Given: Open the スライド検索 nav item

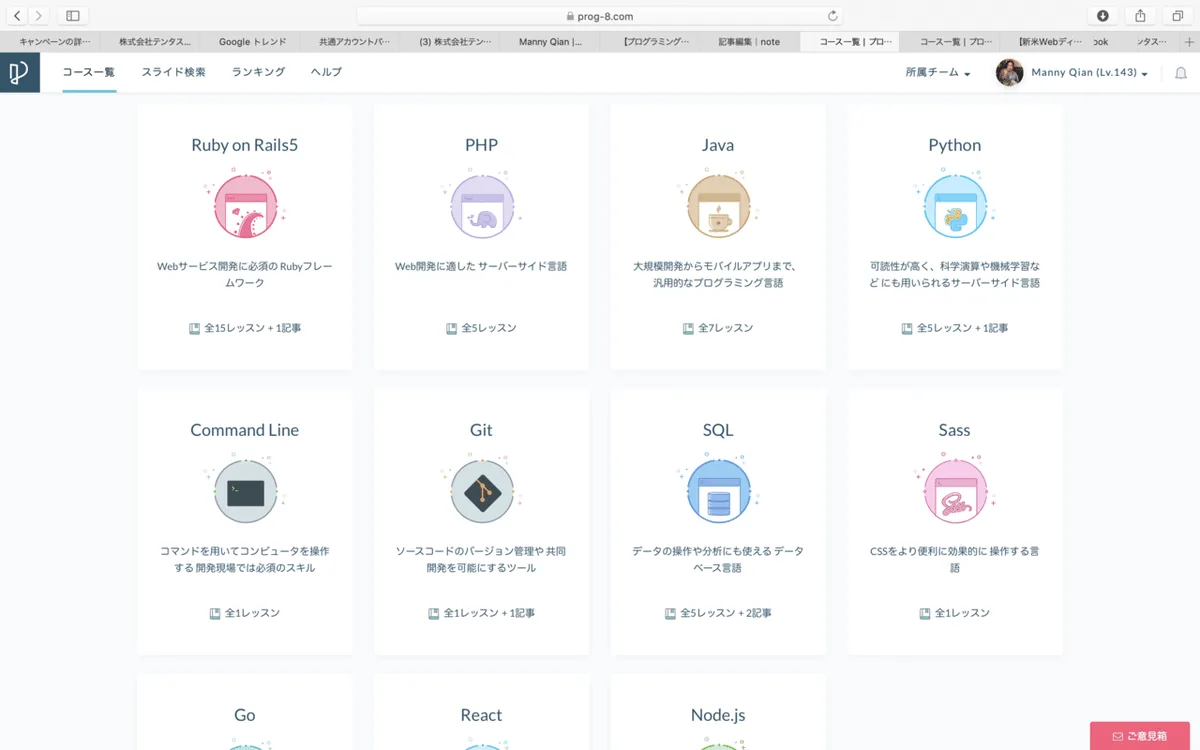Looking at the screenshot, I should point(174,72).
